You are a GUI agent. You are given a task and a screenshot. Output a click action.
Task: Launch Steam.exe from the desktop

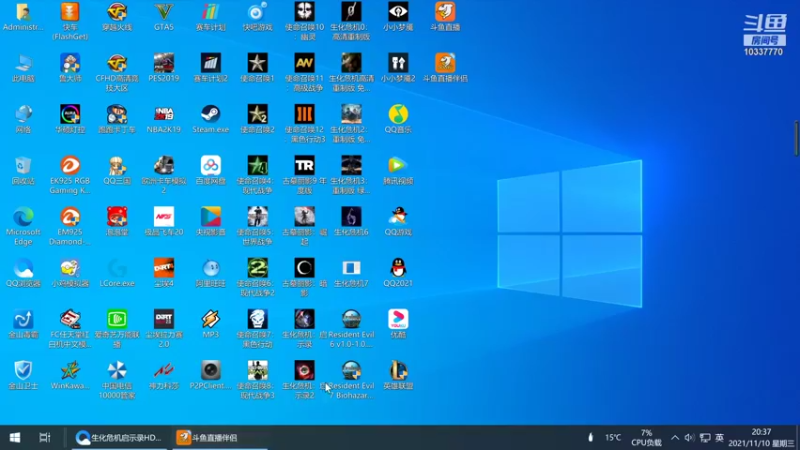[x=211, y=119]
